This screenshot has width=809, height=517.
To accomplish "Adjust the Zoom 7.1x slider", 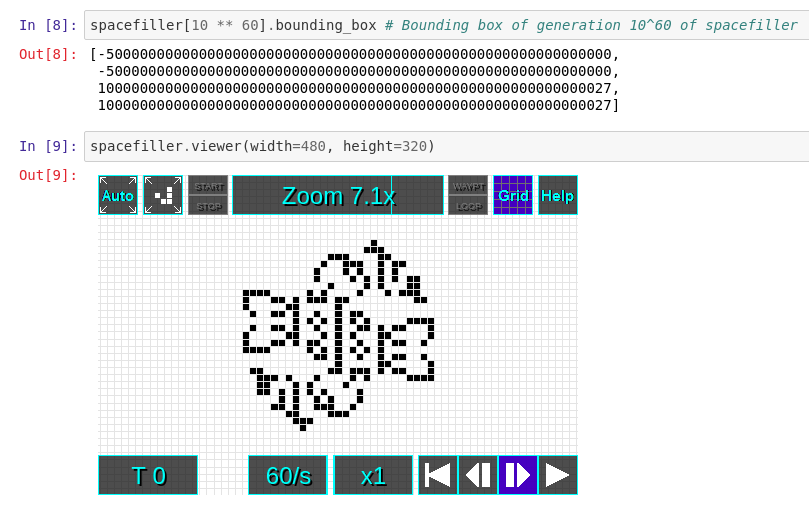I will [x=338, y=195].
